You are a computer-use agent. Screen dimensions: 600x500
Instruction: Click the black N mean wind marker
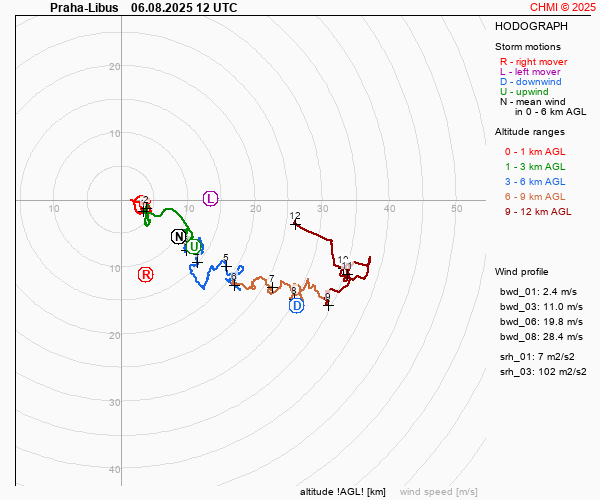point(179,237)
